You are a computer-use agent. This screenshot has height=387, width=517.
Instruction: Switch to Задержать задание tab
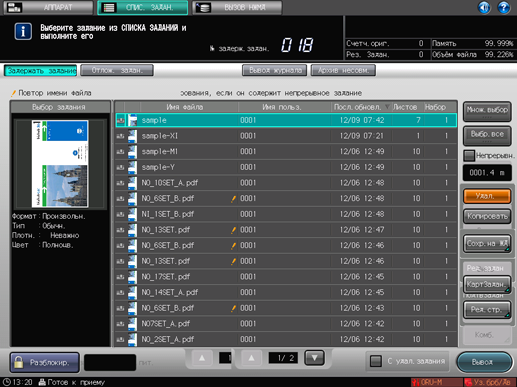[x=41, y=71]
